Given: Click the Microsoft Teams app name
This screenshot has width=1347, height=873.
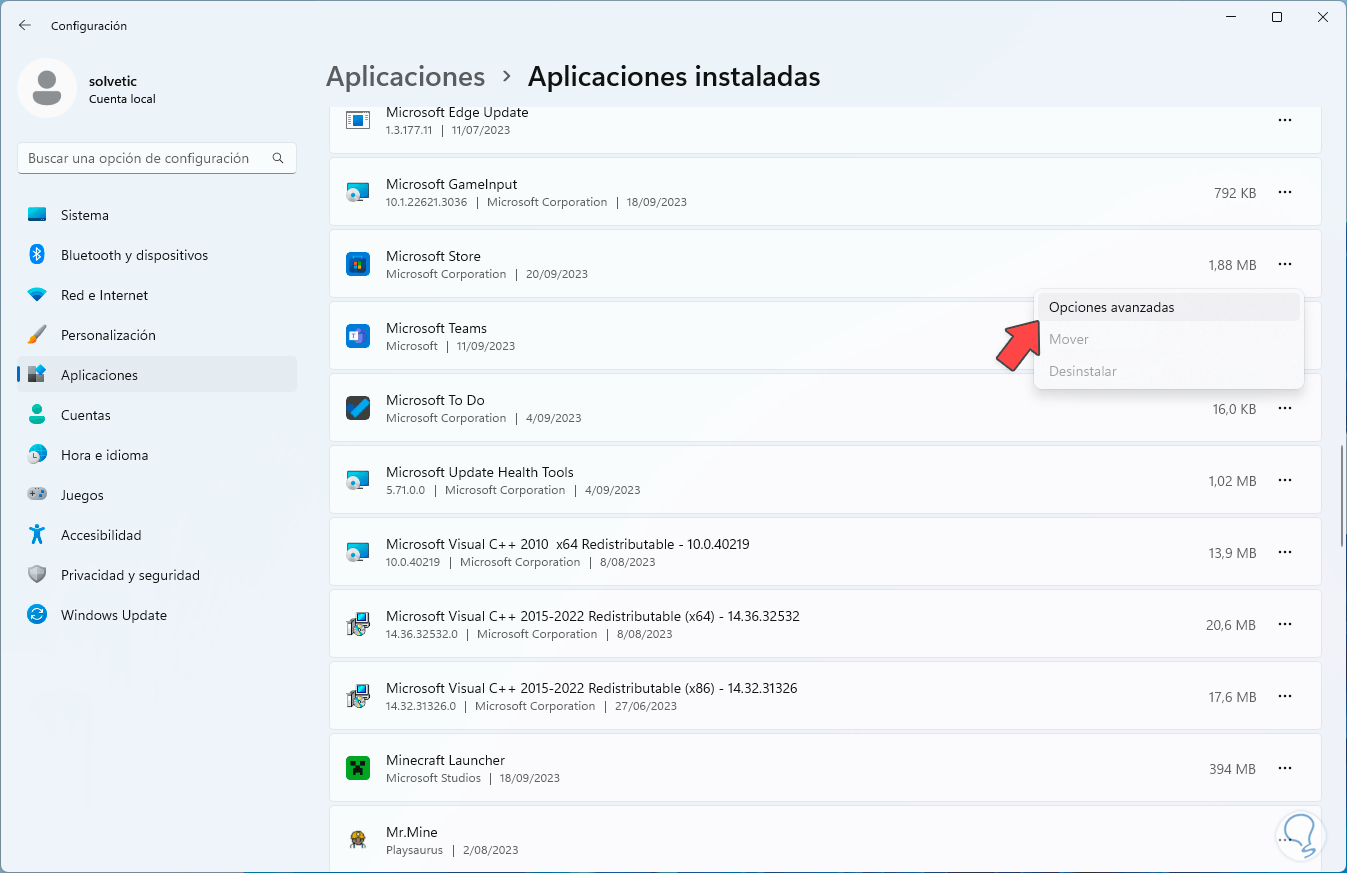Looking at the screenshot, I should [436, 328].
